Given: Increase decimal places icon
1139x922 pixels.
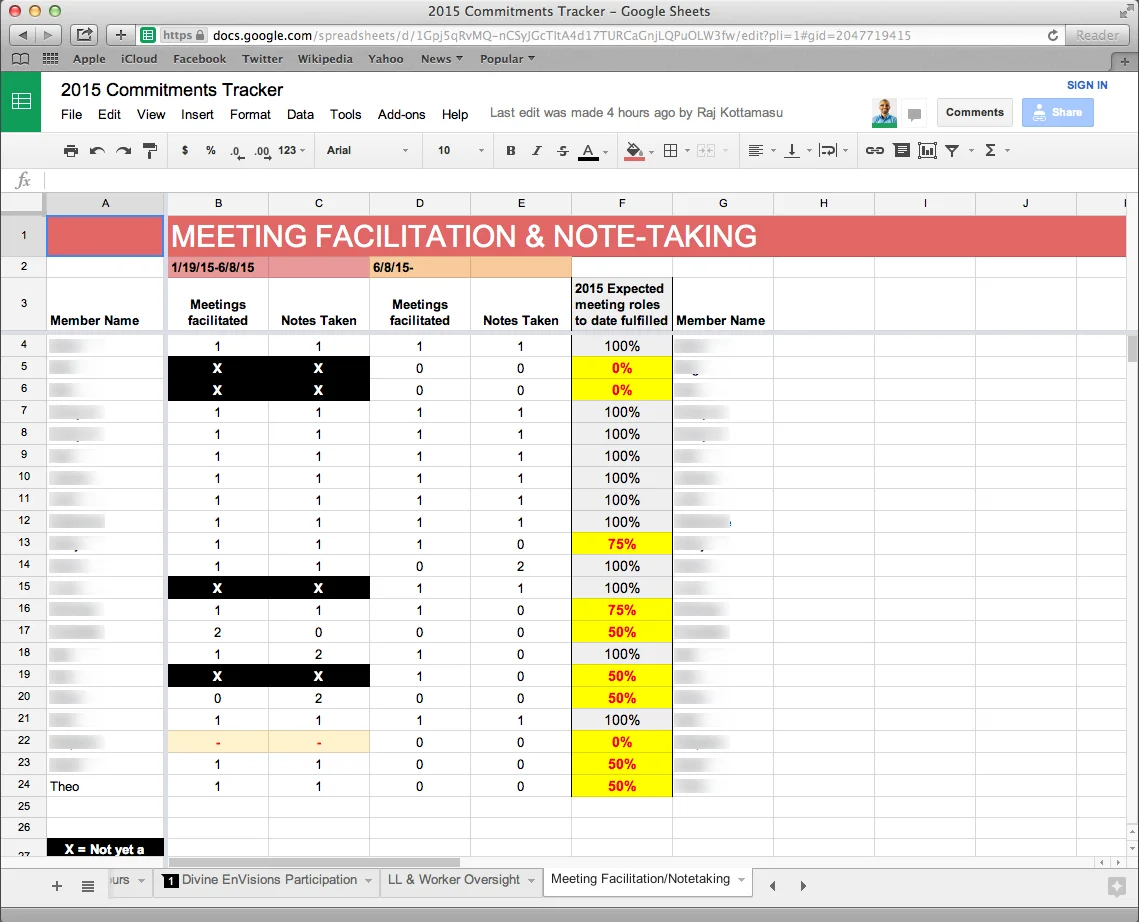Looking at the screenshot, I should click(262, 151).
